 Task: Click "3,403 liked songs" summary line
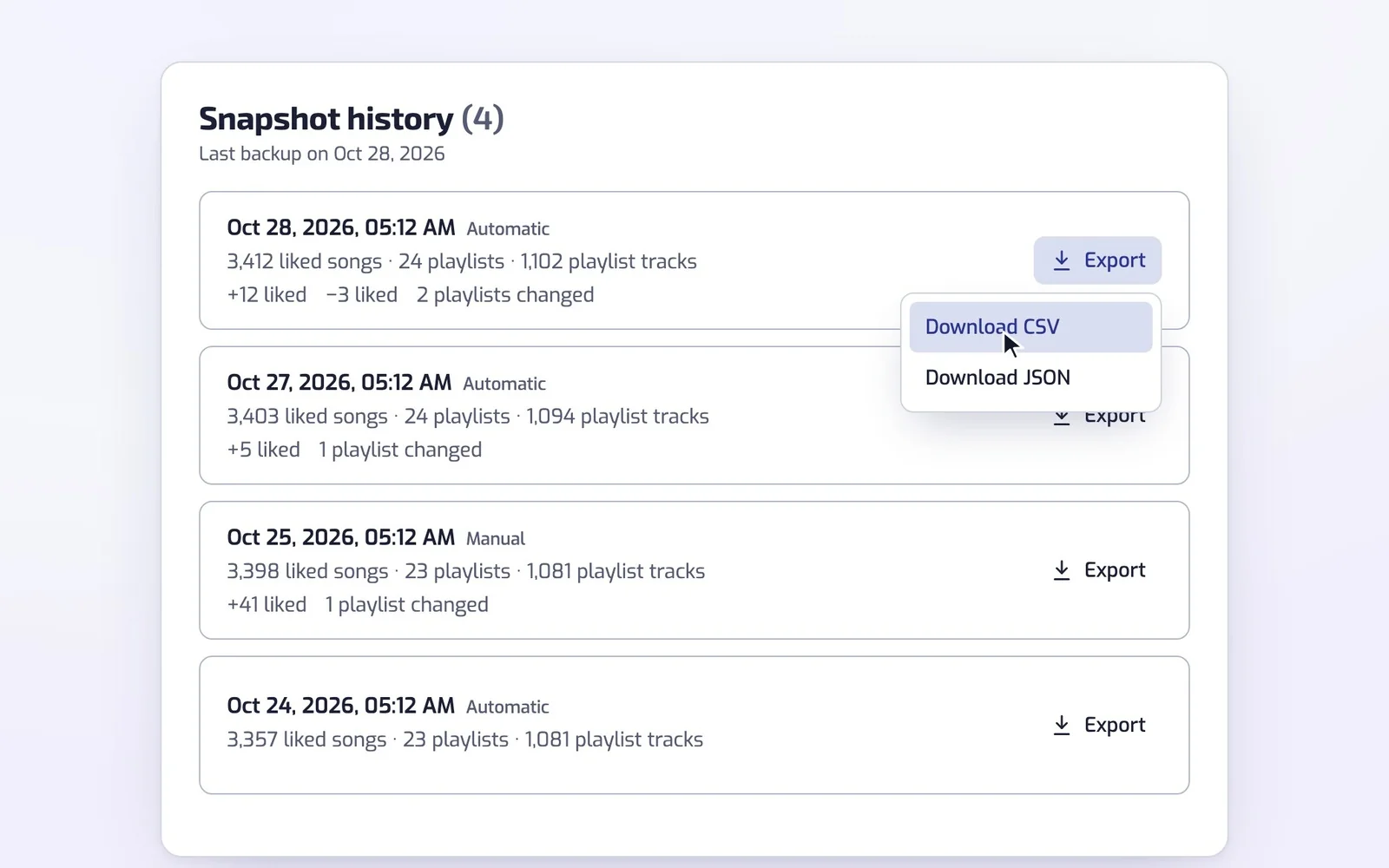click(468, 417)
